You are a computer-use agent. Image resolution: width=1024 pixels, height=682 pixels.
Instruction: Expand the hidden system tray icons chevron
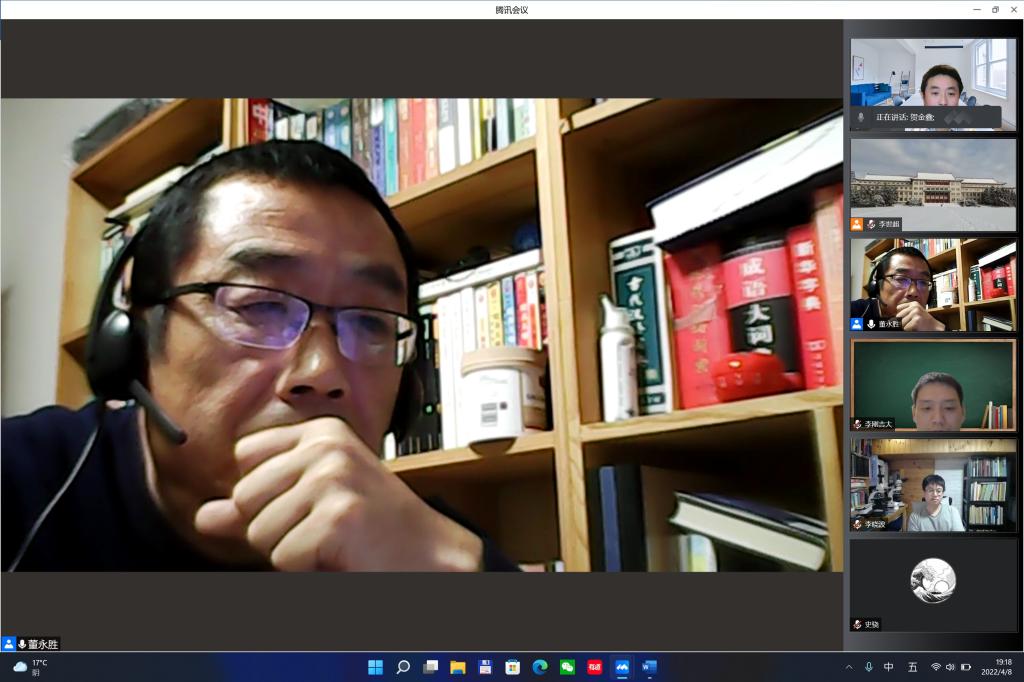click(848, 667)
